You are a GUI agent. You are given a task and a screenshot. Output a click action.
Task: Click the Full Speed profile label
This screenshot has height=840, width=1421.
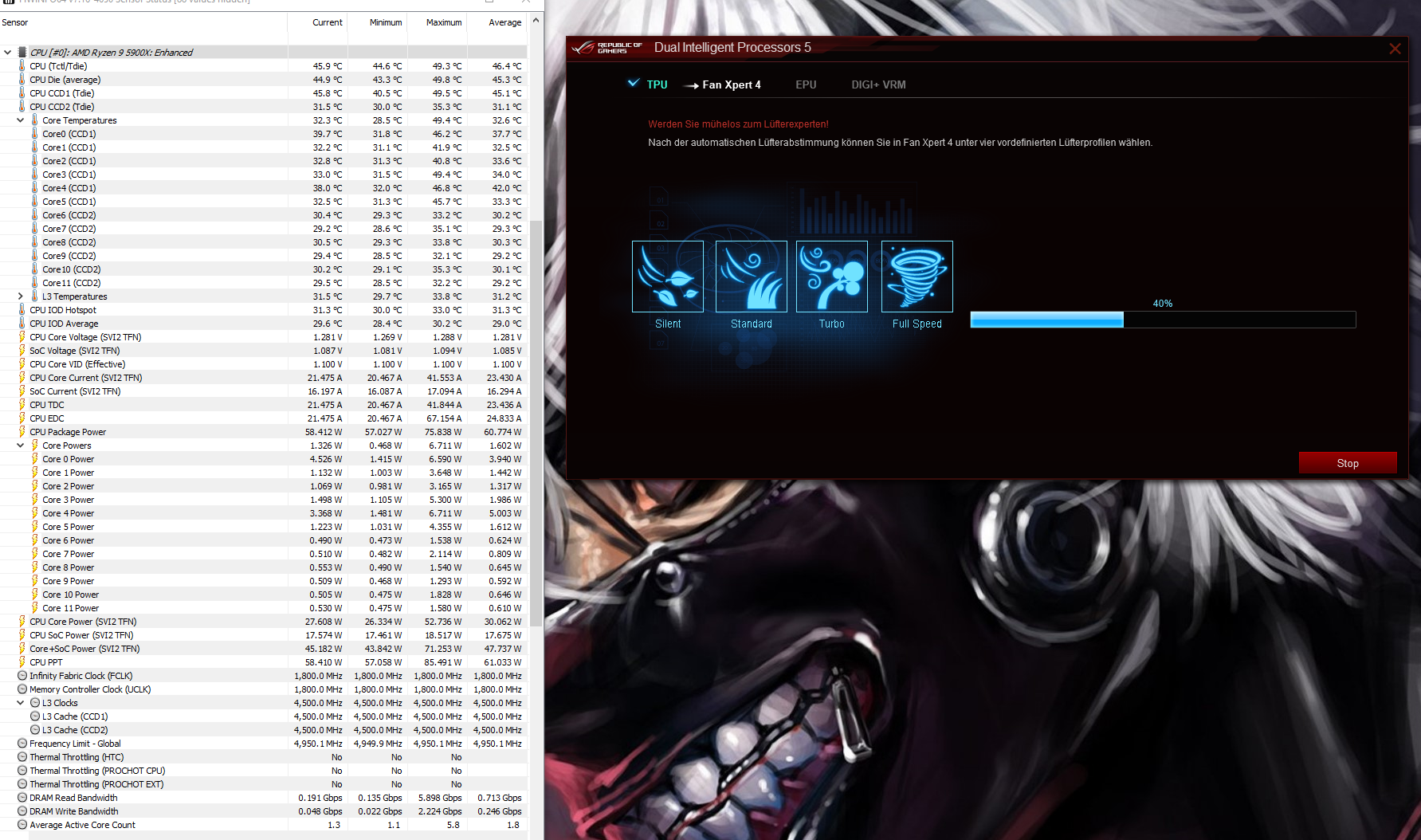coord(917,324)
